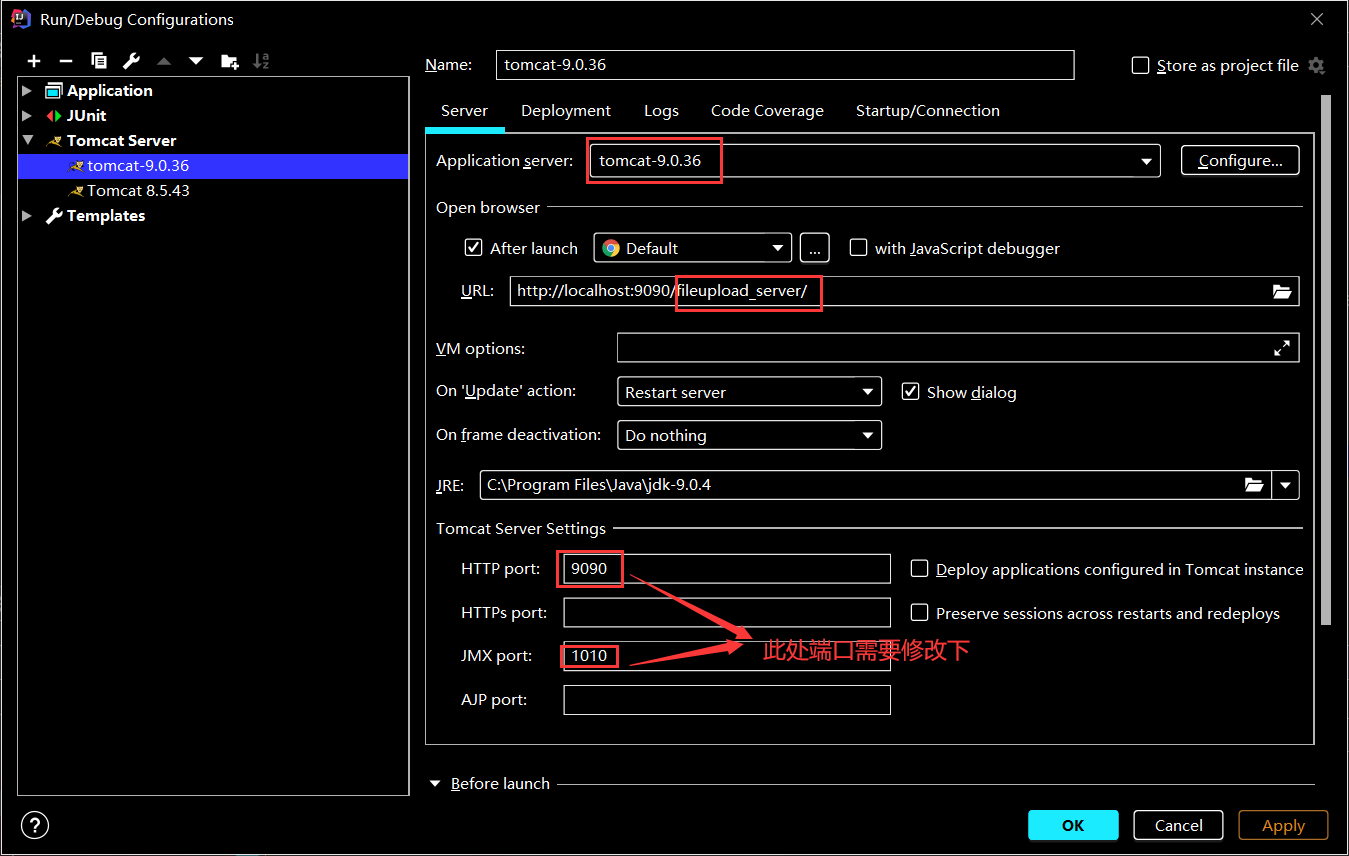The image size is (1349, 856).
Task: Toggle the Show dialog checkbox
Action: point(910,392)
